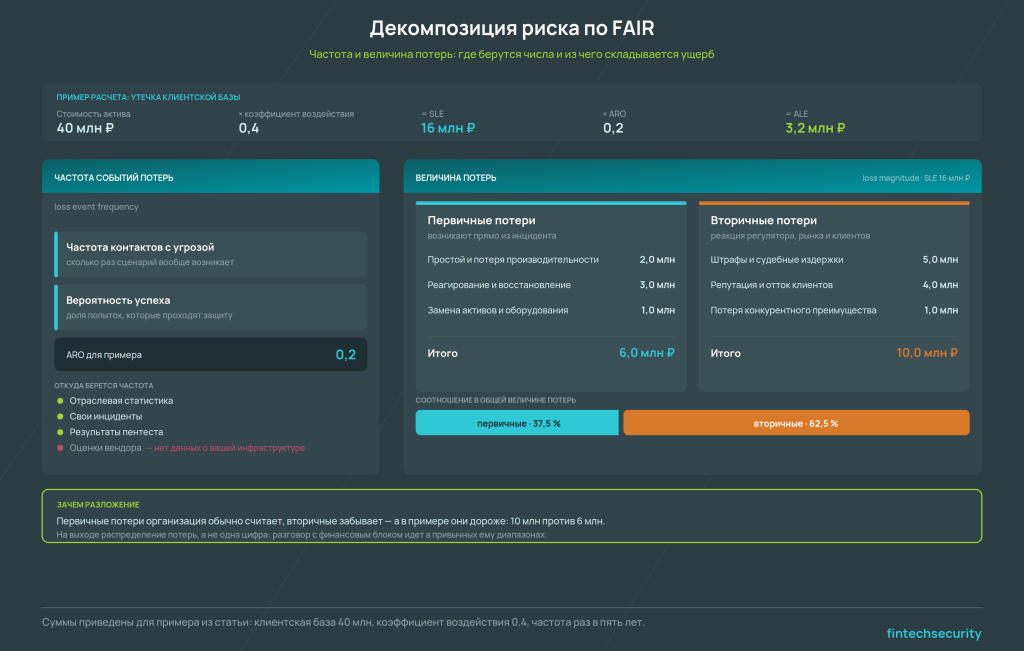Click the green subtitle about частота и величина потерь
Viewport: 1024px width, 651px height.
point(511,54)
